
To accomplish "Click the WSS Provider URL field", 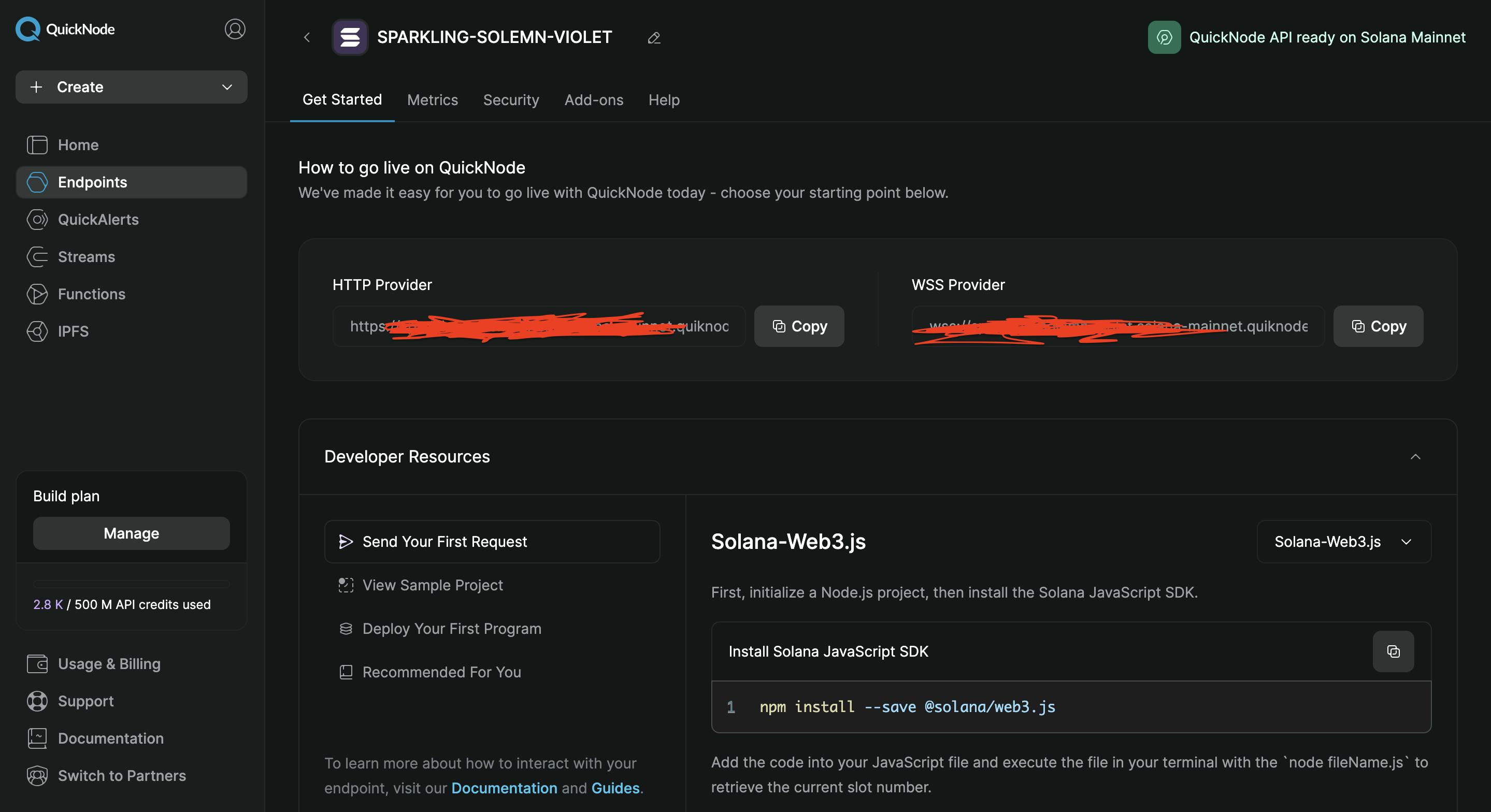I will pos(1118,326).
